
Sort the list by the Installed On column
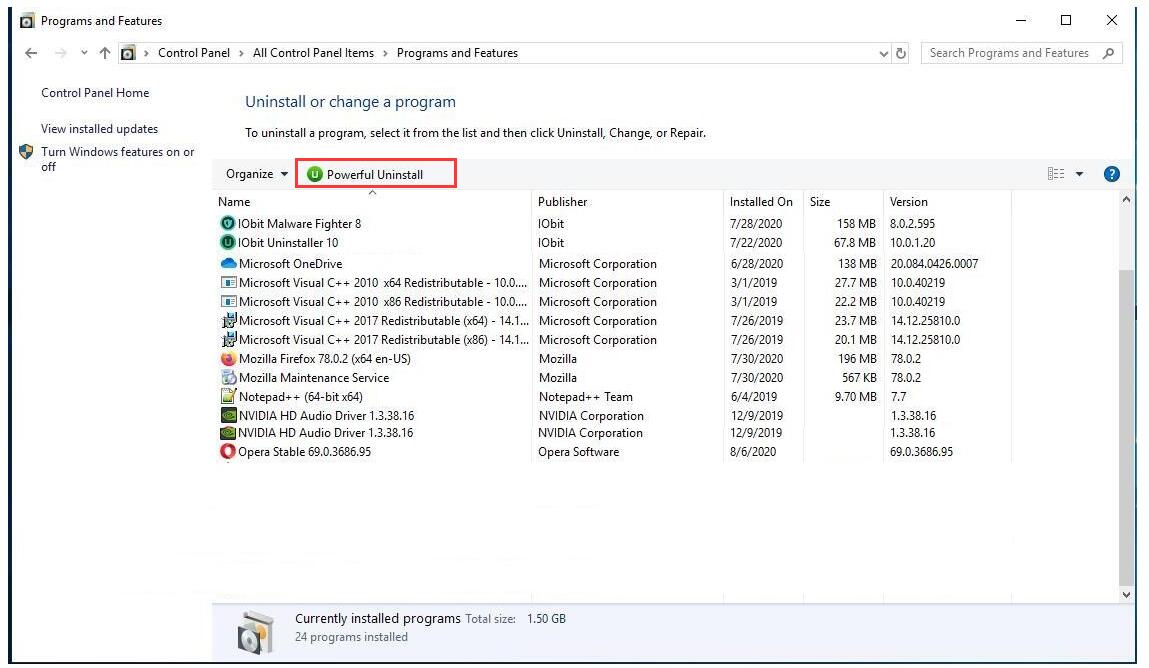click(763, 201)
